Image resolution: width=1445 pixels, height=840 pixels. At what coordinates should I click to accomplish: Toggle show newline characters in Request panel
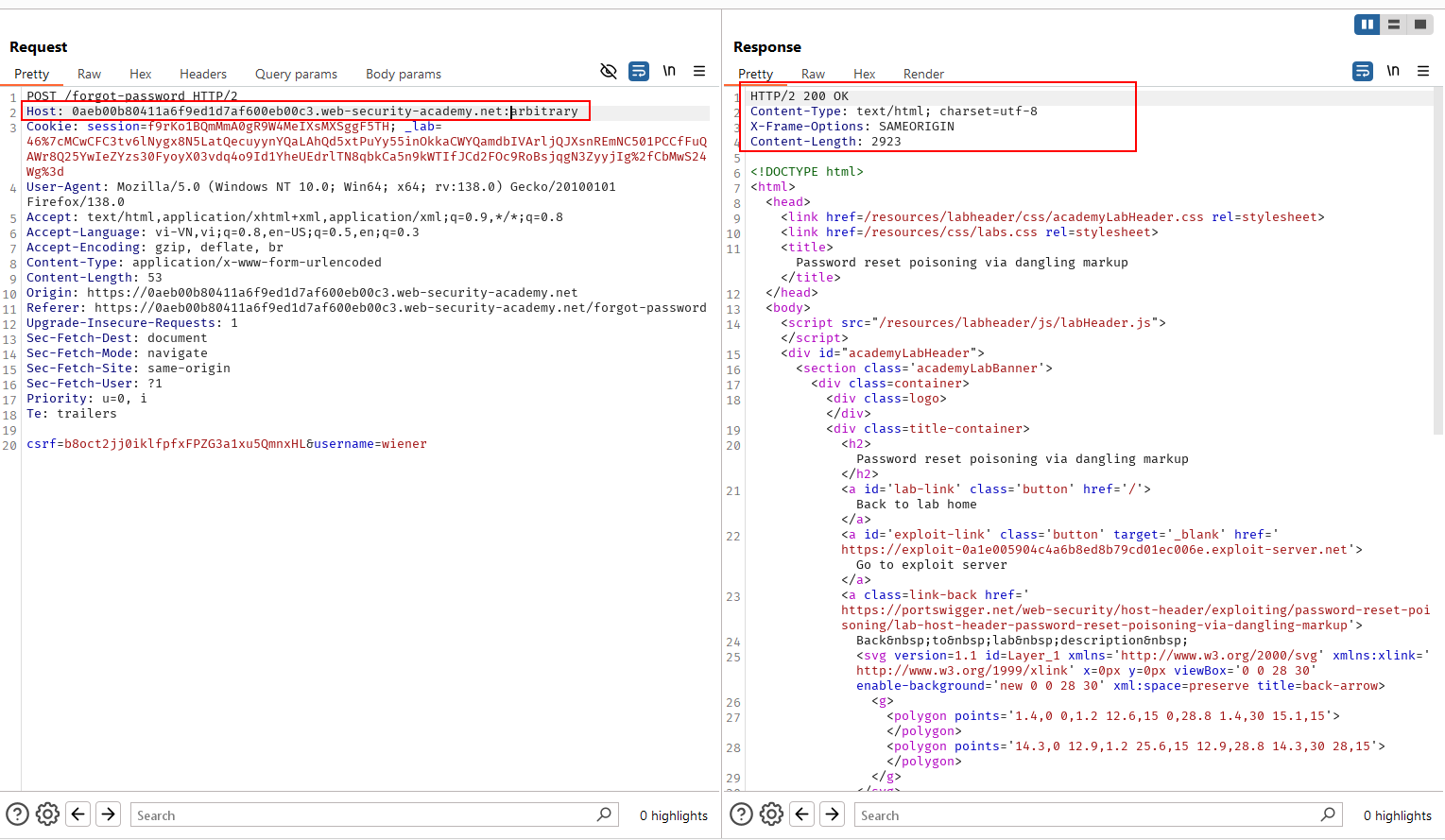[669, 71]
